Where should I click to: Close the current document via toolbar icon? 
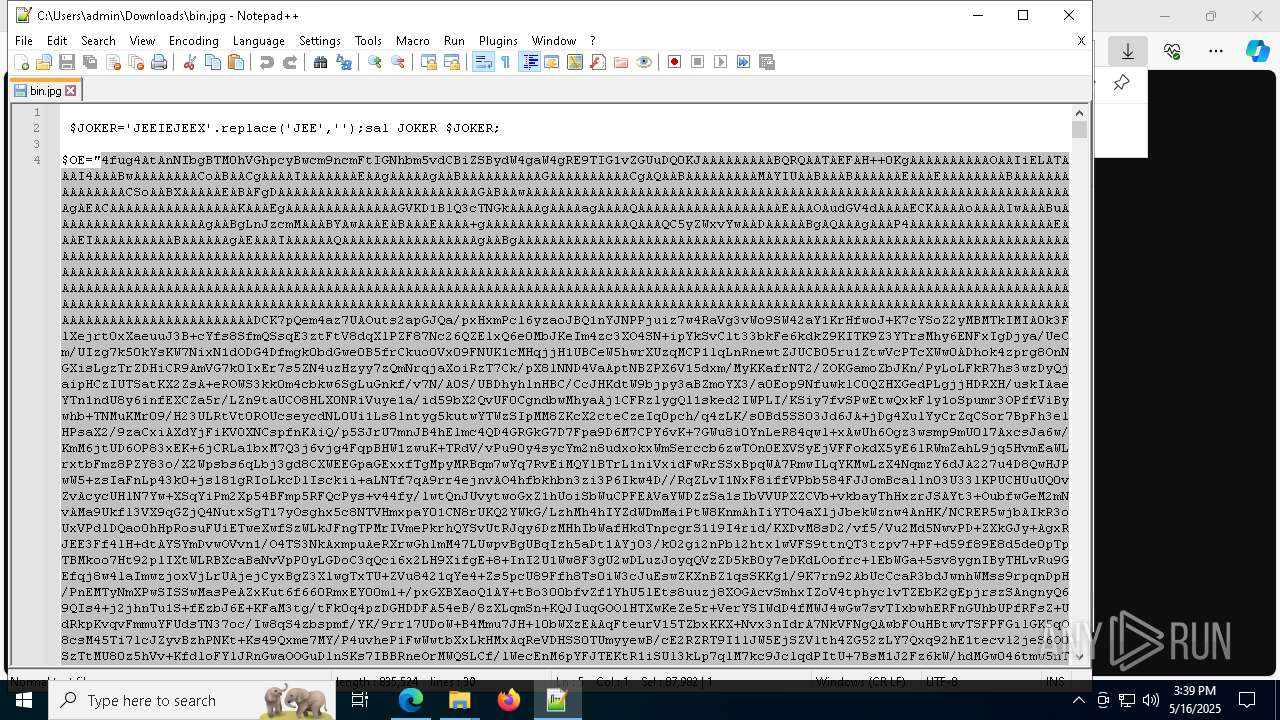113,62
